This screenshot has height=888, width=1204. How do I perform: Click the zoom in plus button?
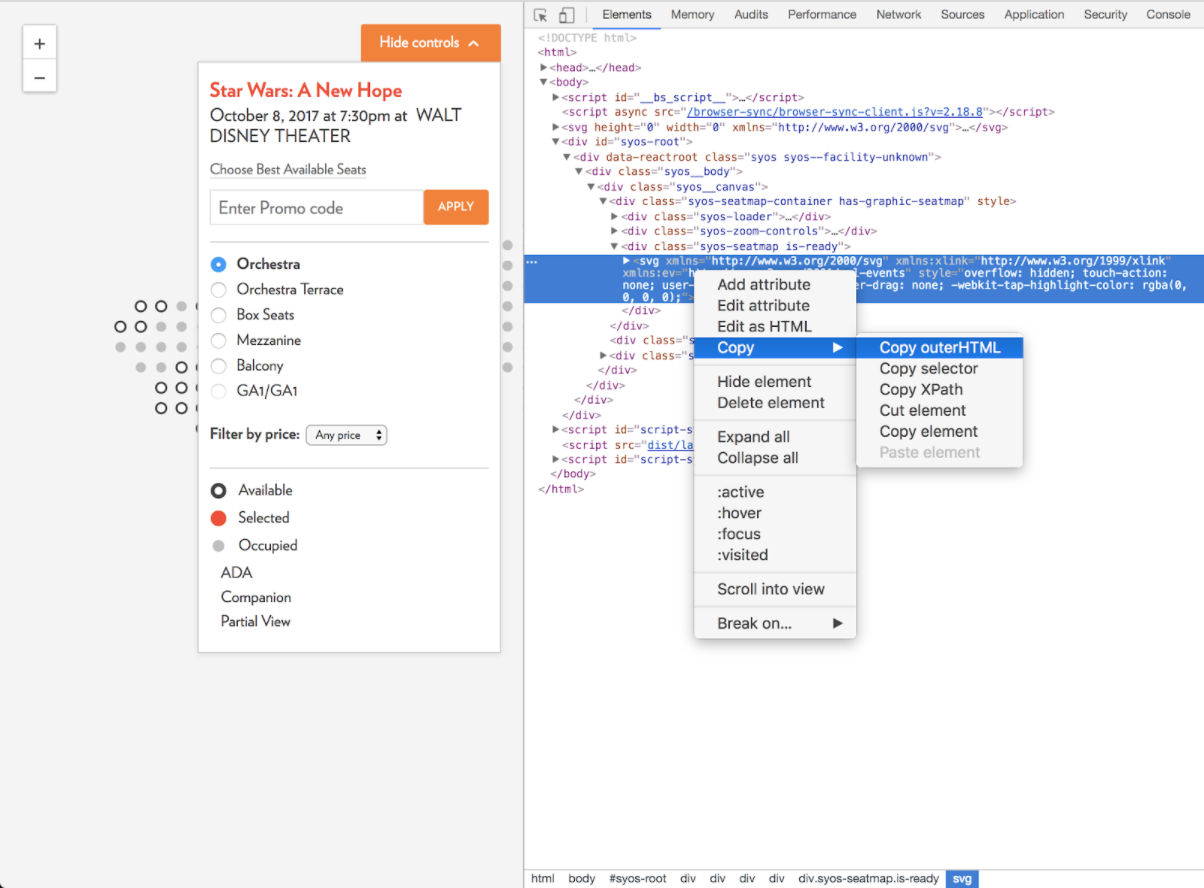coord(40,44)
